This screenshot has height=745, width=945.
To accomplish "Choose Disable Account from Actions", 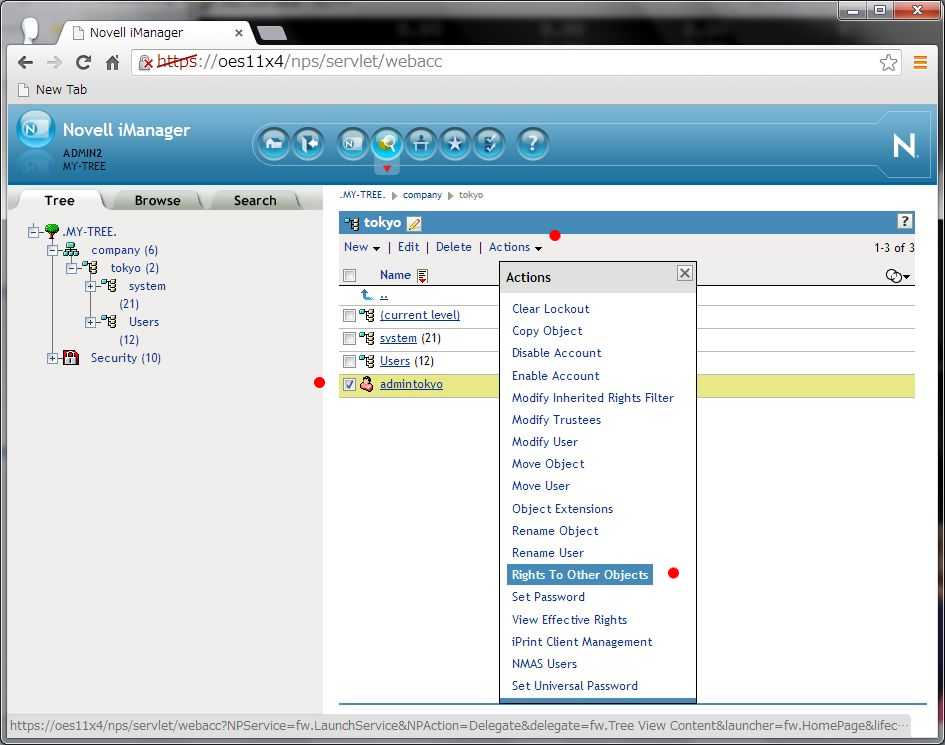I will click(556, 353).
